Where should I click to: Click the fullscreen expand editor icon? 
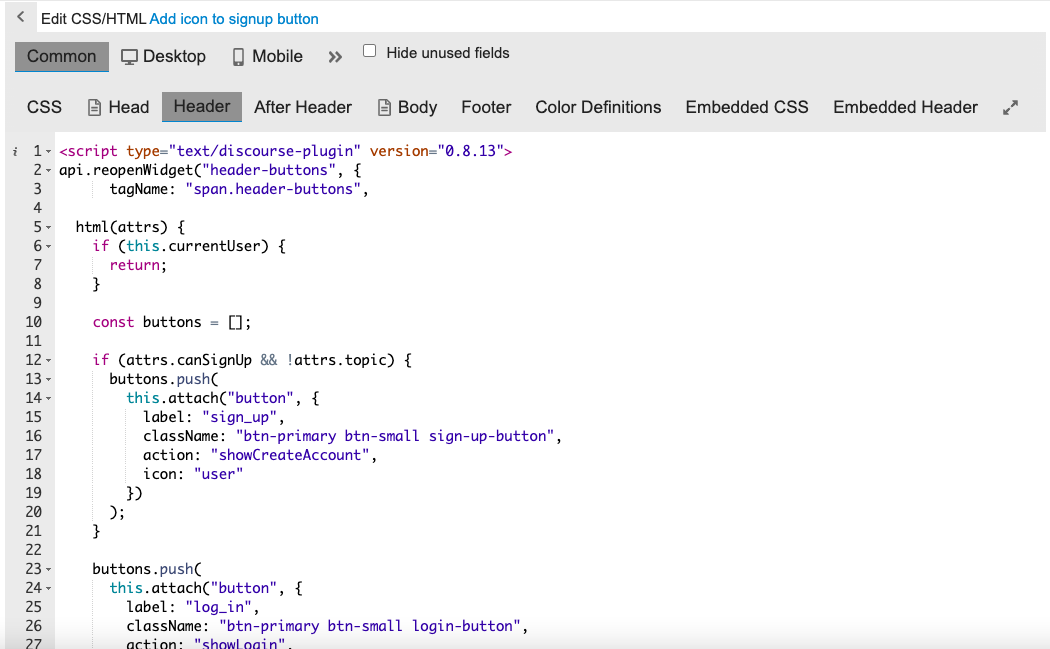[x=1010, y=108]
